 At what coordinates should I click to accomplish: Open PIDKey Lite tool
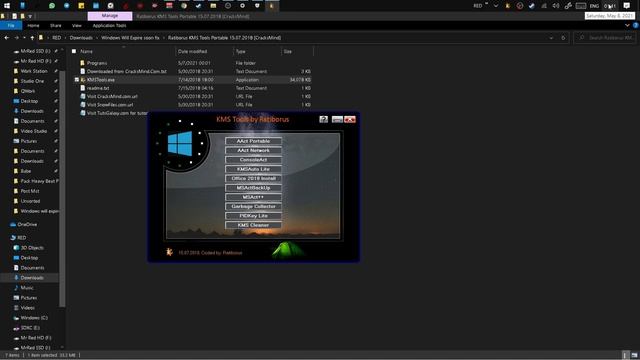pyautogui.click(x=253, y=216)
